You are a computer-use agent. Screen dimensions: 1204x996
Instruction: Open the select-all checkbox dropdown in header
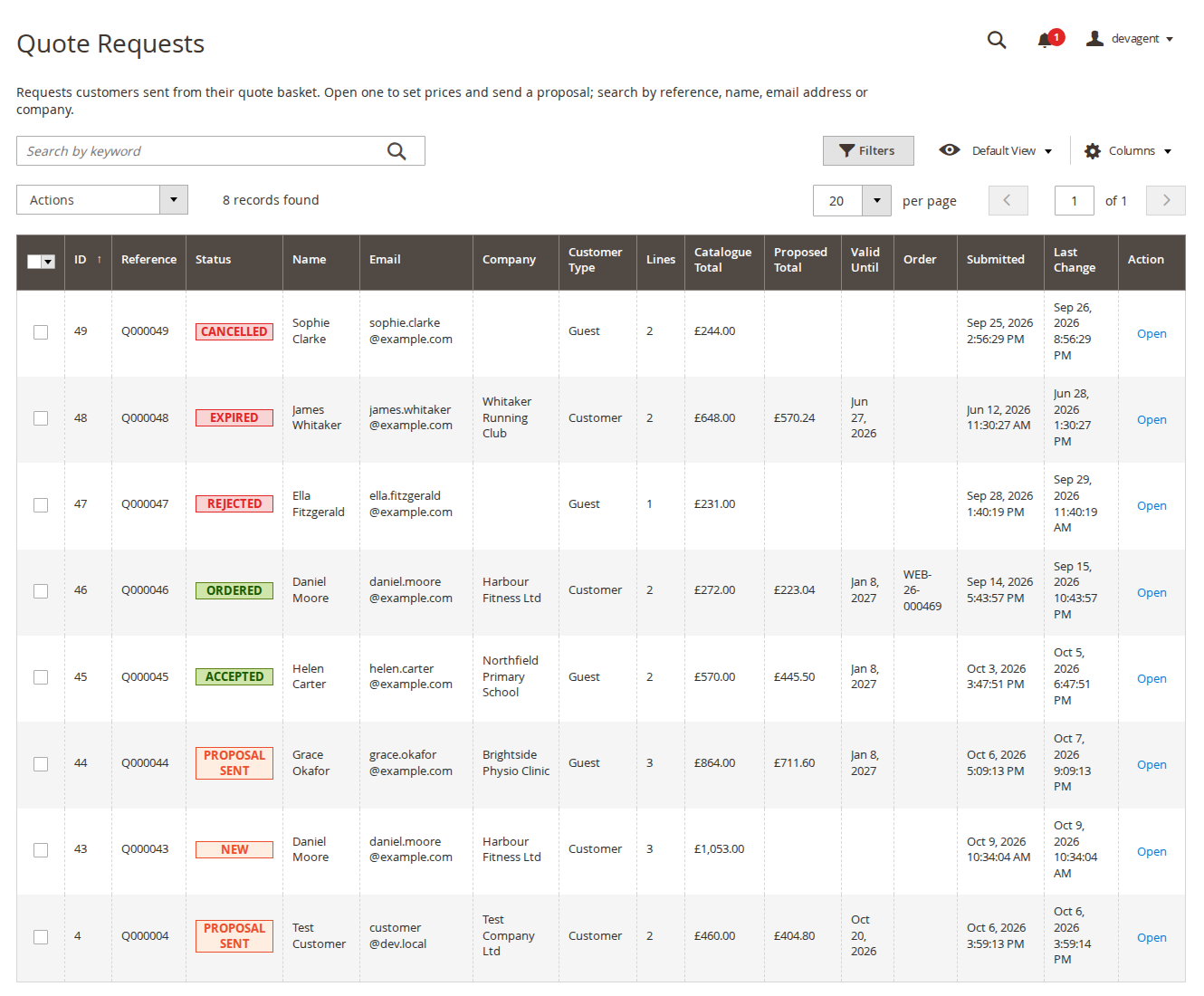pyautogui.click(x=49, y=262)
